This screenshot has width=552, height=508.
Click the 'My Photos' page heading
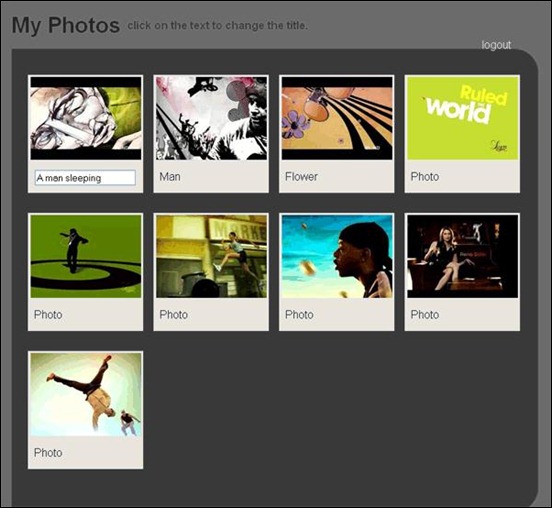point(66,25)
